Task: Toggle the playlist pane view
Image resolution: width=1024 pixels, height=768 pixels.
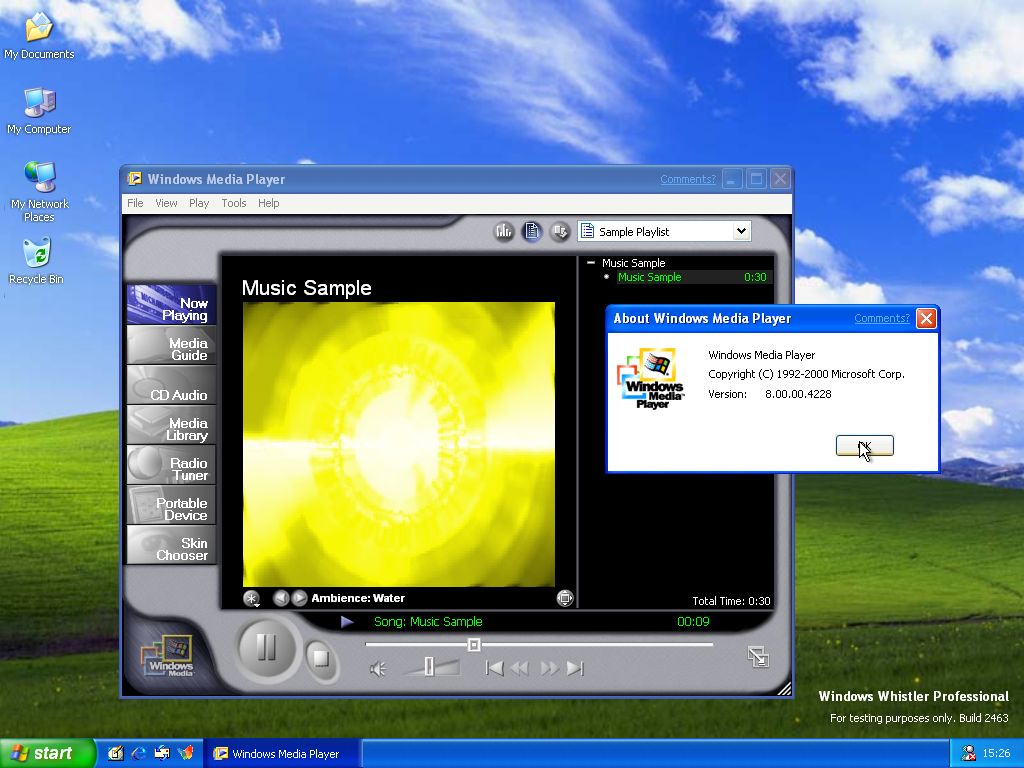Action: coord(532,231)
